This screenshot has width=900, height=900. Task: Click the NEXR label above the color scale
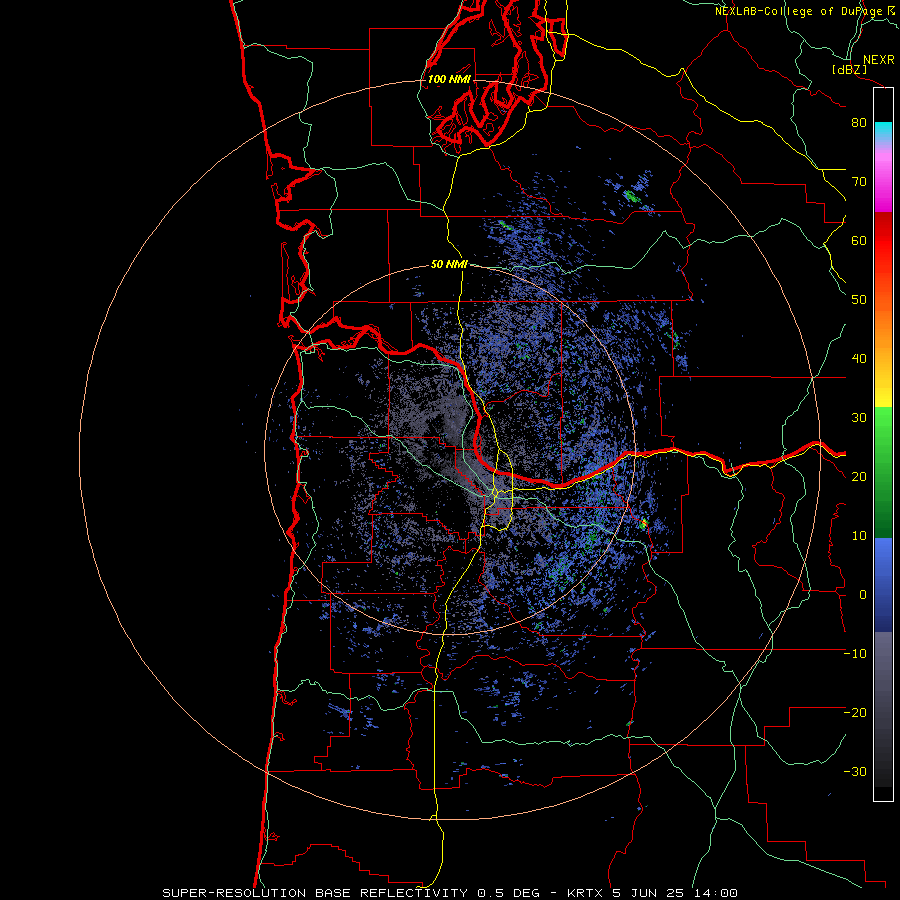coord(878,60)
